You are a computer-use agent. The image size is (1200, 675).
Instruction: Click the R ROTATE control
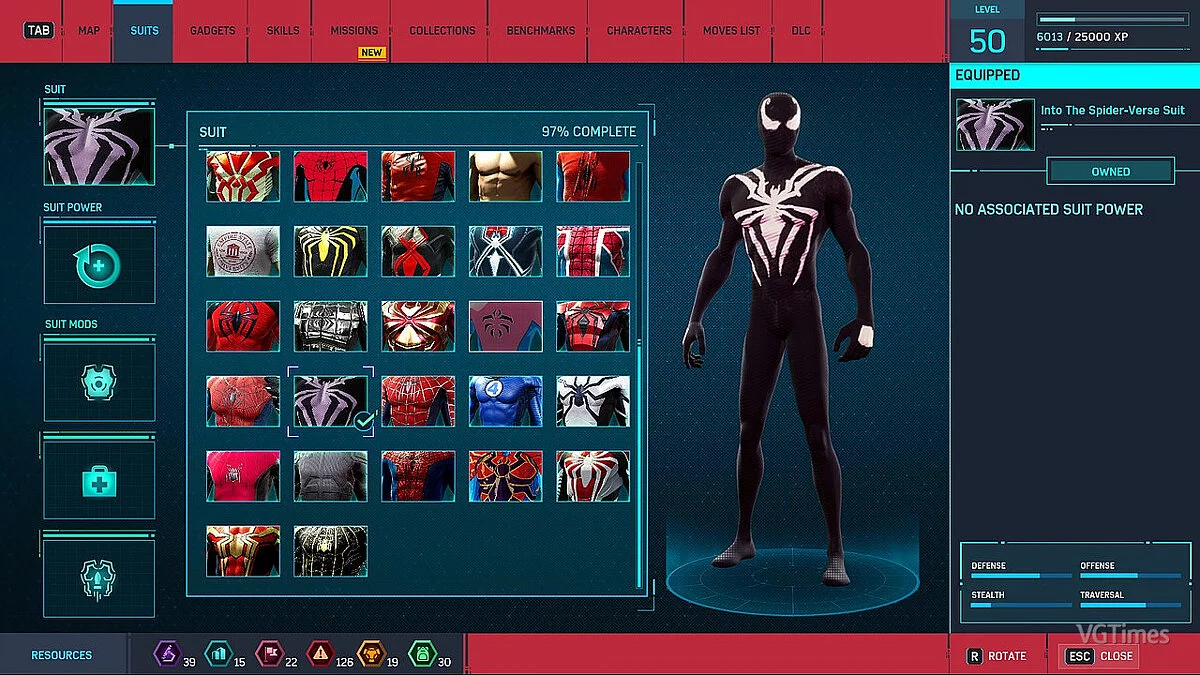tap(997, 656)
